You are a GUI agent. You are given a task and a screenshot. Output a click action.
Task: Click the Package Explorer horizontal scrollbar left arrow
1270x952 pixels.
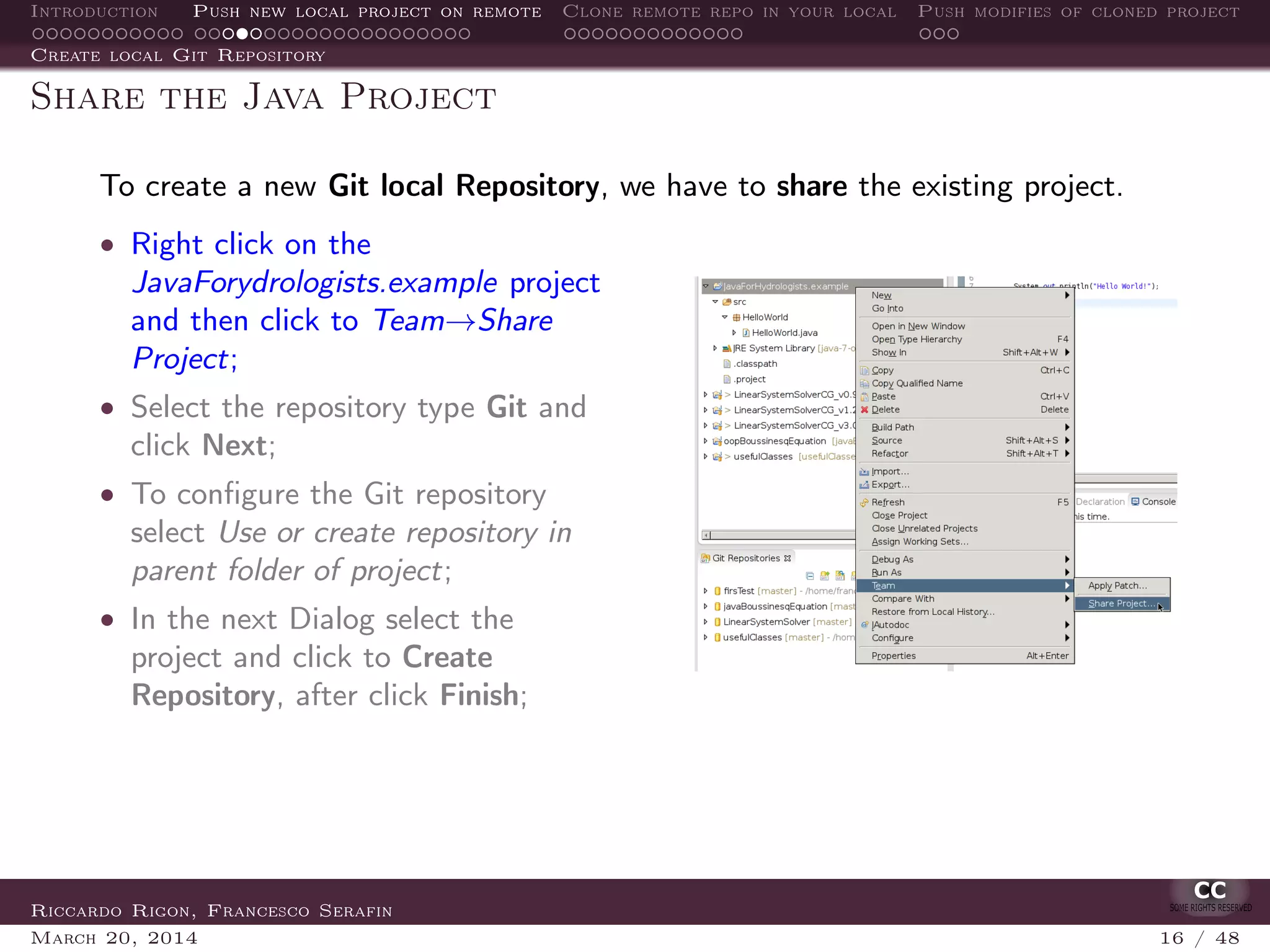[x=706, y=535]
